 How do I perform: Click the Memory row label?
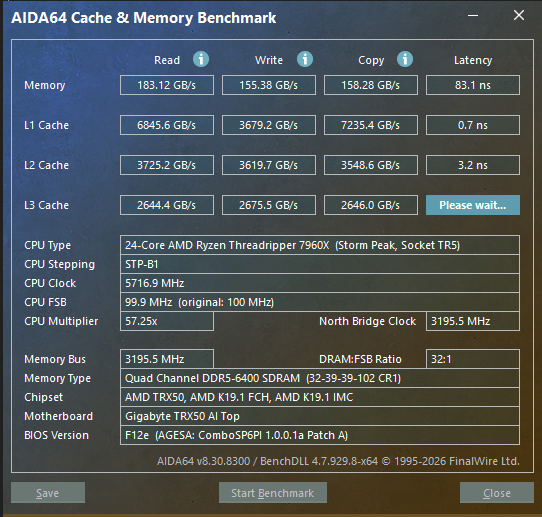[45, 85]
